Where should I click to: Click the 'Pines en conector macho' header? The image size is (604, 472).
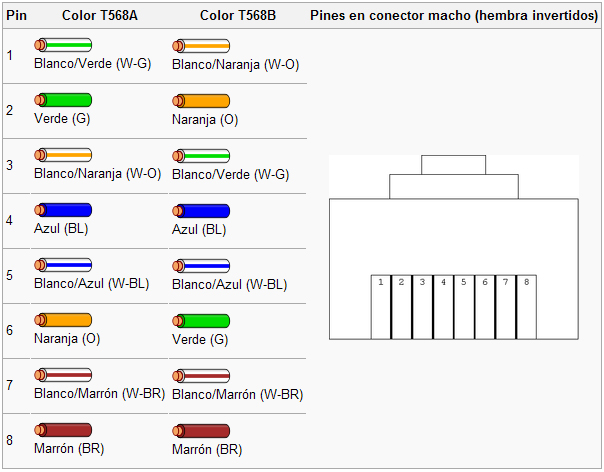pyautogui.click(x=454, y=15)
